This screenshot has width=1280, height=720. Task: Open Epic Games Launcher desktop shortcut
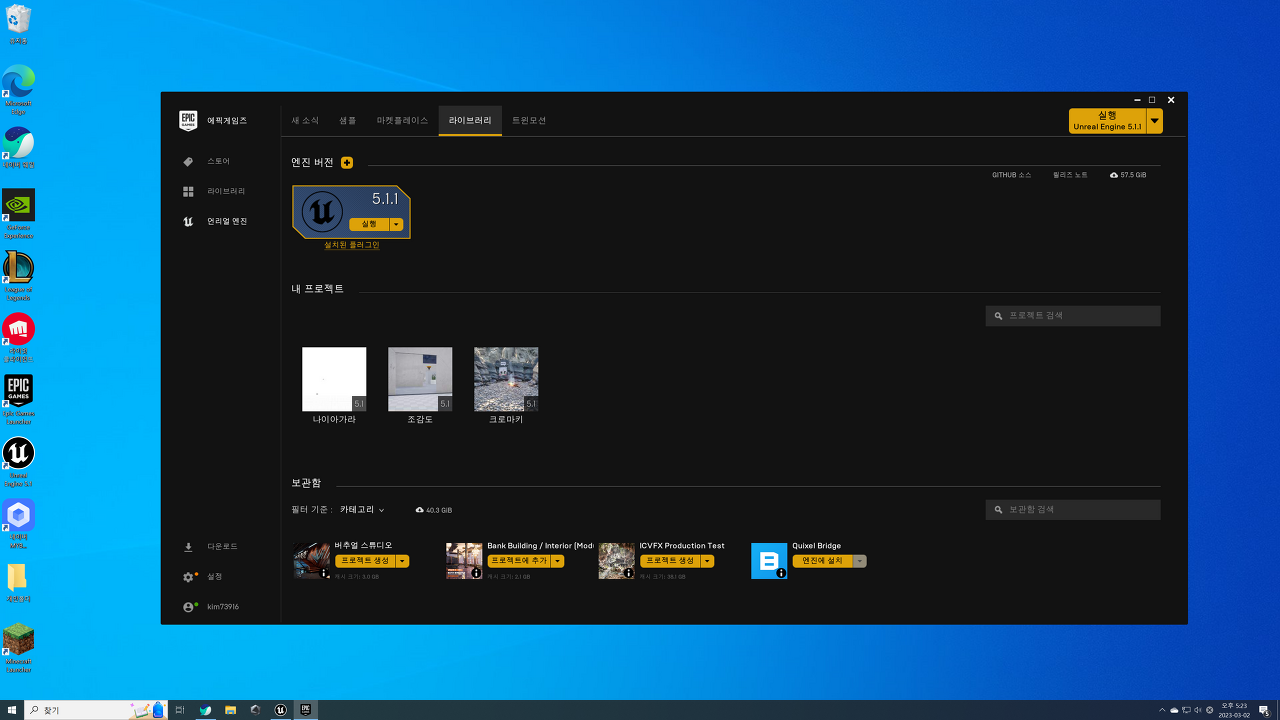(18, 399)
